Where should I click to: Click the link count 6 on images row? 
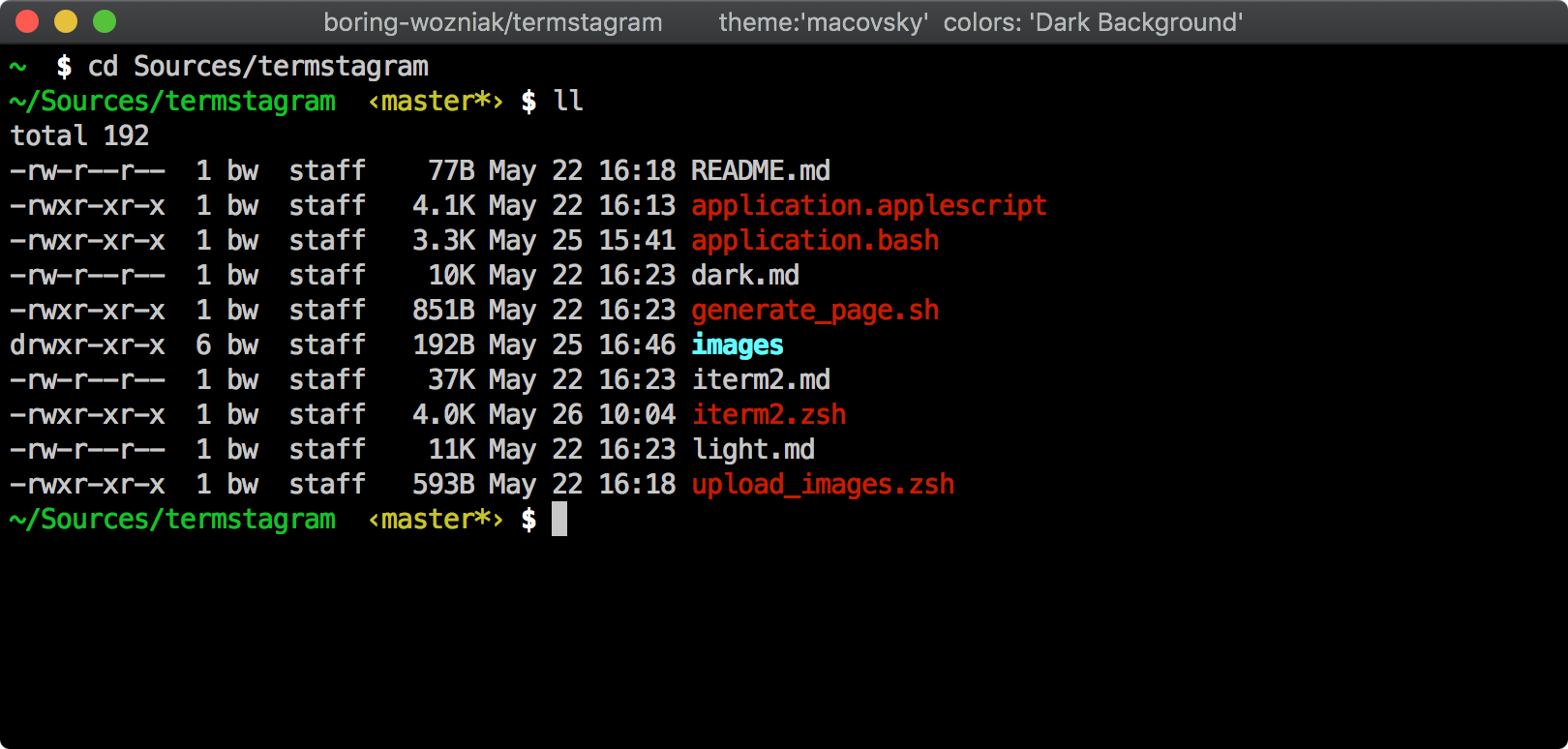click(203, 345)
